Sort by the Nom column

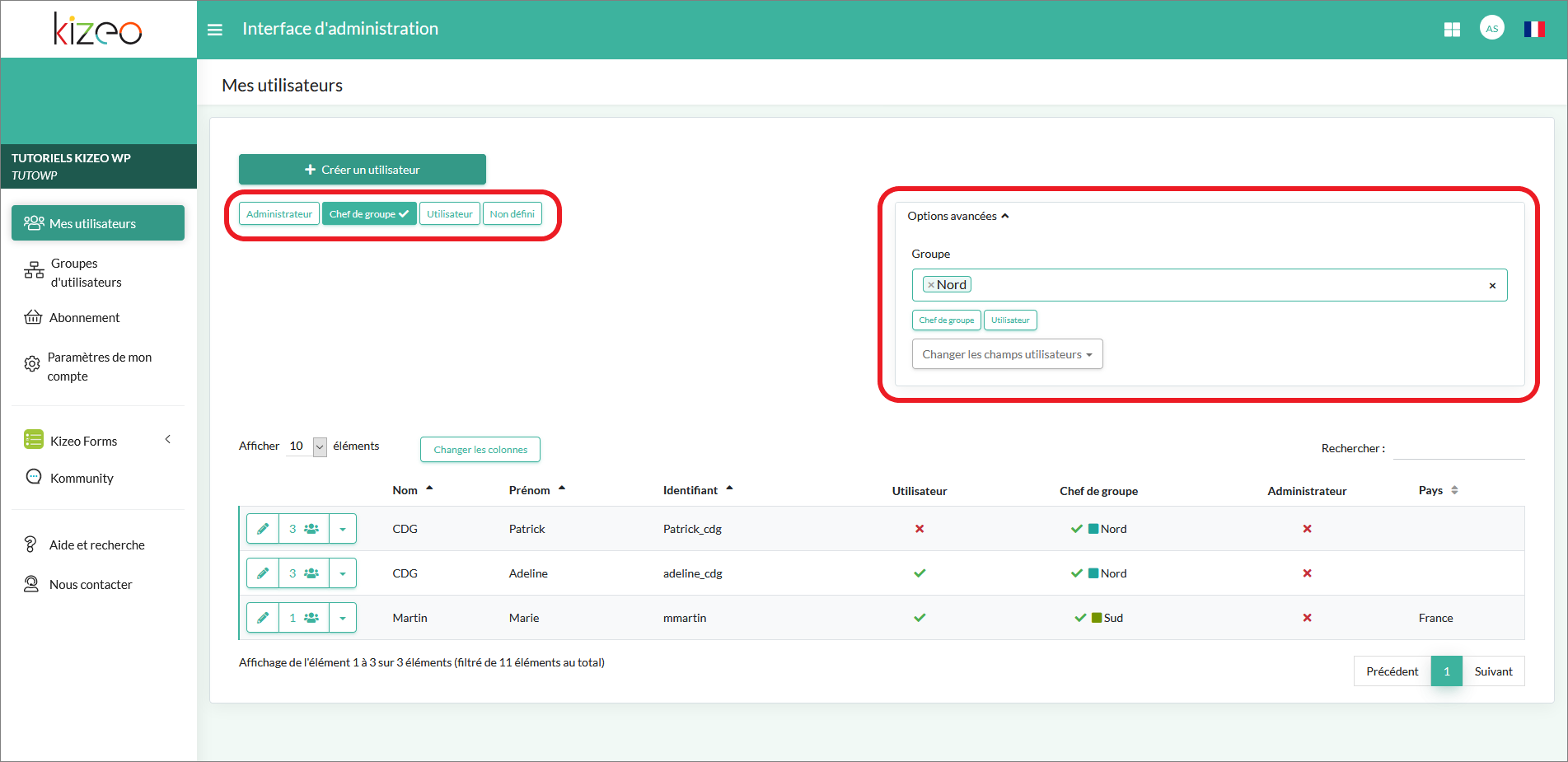413,490
